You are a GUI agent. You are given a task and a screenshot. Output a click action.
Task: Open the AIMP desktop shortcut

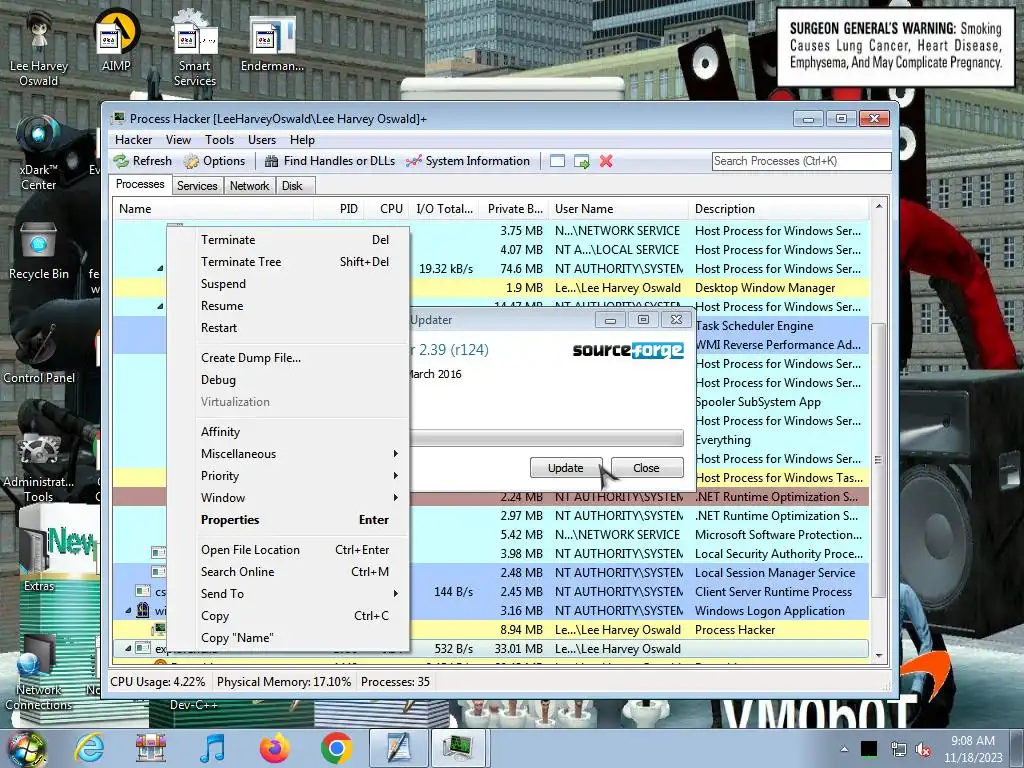click(x=116, y=42)
